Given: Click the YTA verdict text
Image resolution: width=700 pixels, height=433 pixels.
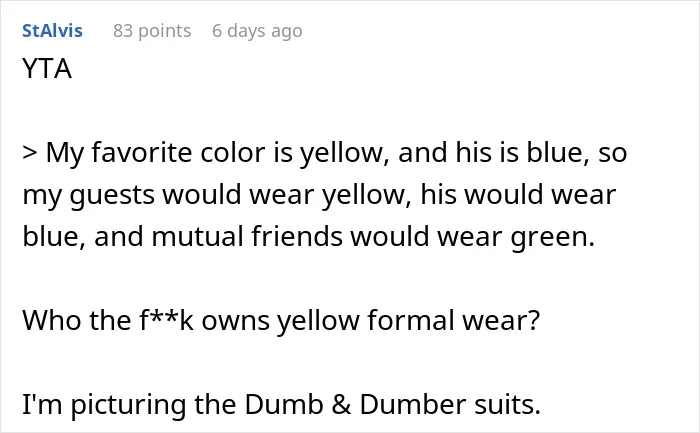Looking at the screenshot, I should point(47,69).
